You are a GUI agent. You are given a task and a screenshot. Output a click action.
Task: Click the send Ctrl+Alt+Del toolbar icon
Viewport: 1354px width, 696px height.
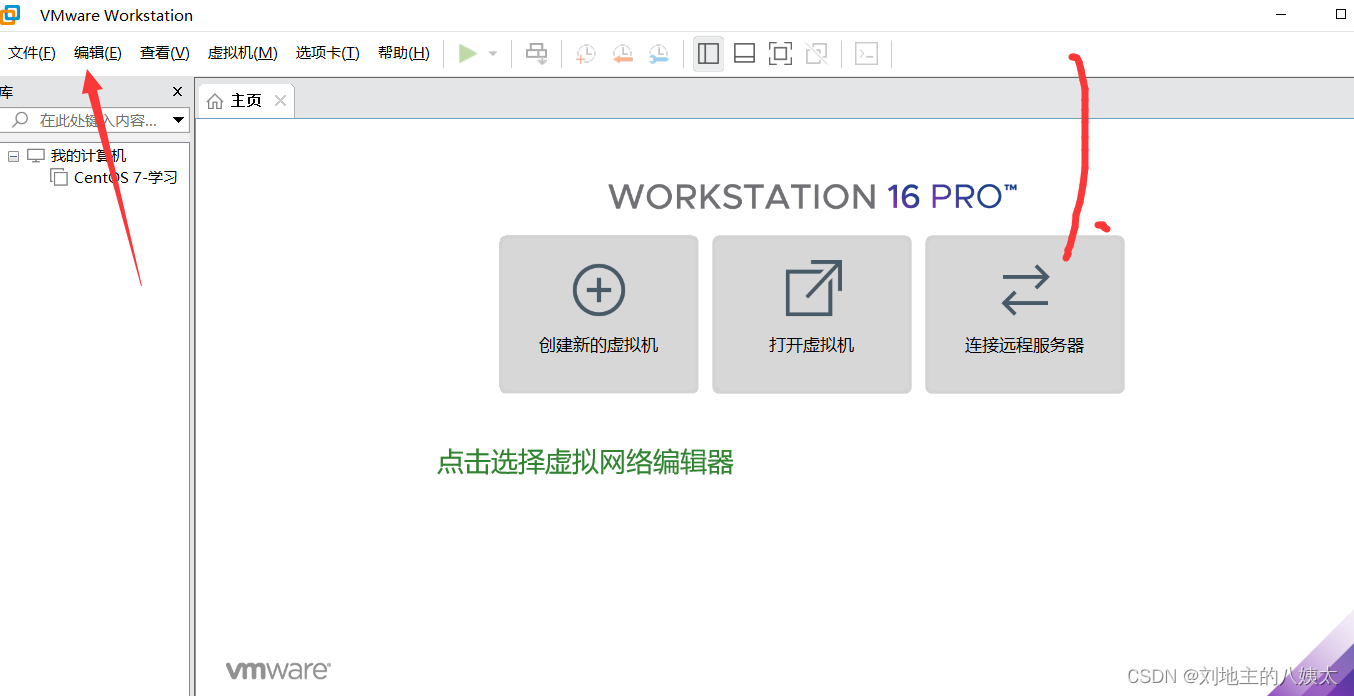click(x=537, y=54)
